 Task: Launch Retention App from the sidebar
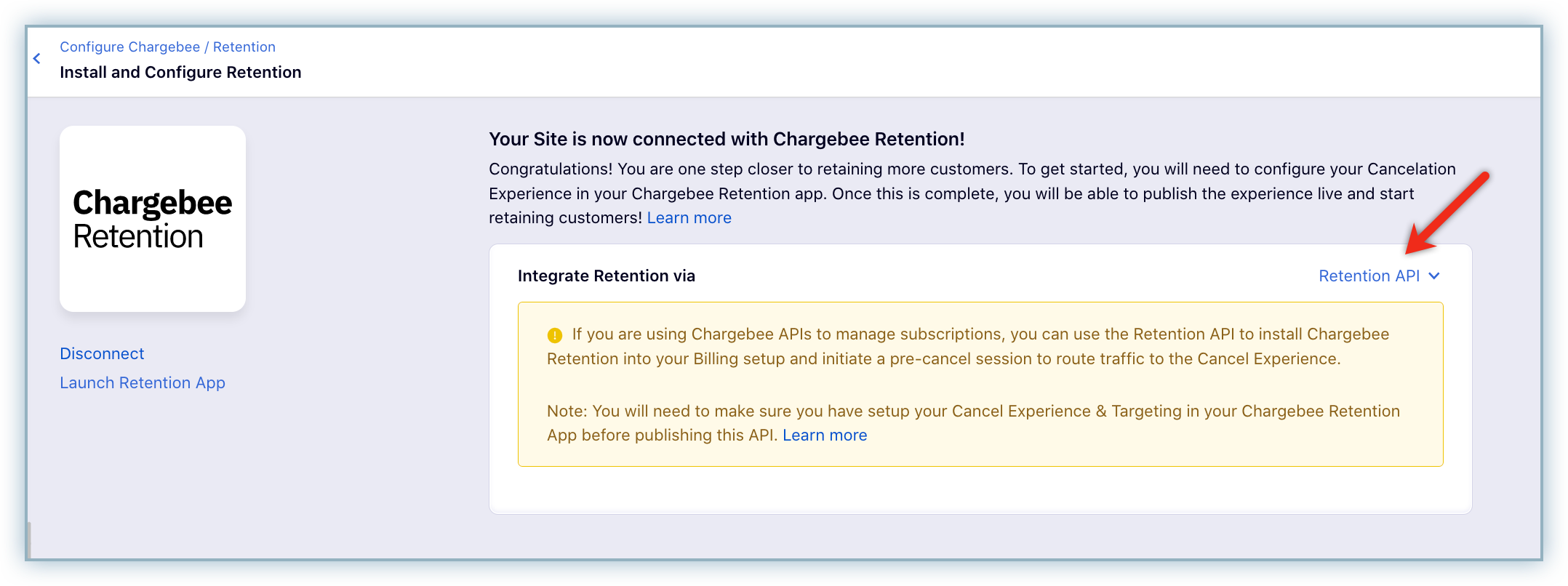[143, 382]
